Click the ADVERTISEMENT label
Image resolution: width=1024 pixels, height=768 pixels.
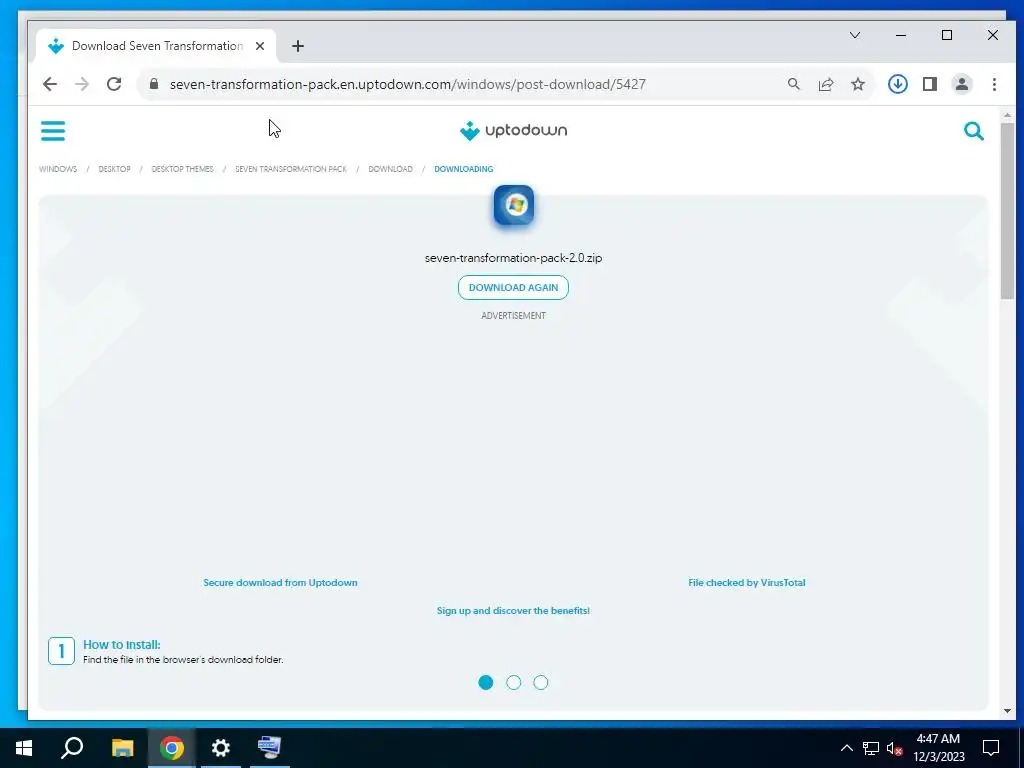pyautogui.click(x=513, y=315)
